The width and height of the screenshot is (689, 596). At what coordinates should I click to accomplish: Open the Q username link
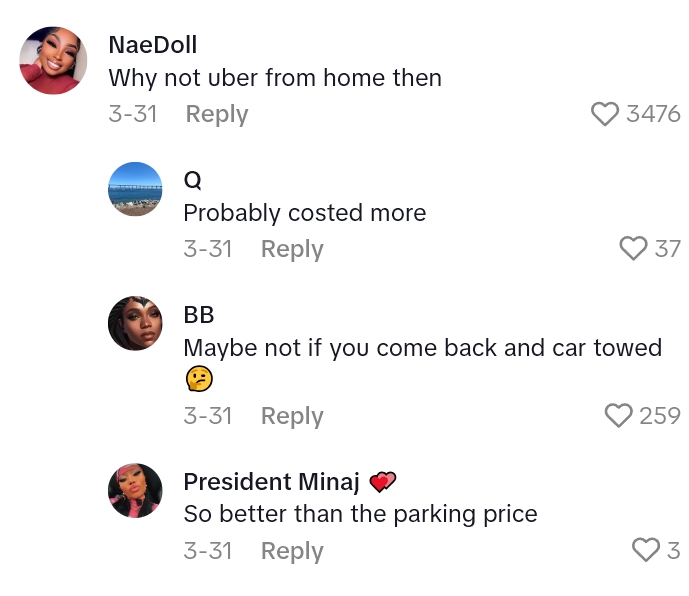coord(192,180)
